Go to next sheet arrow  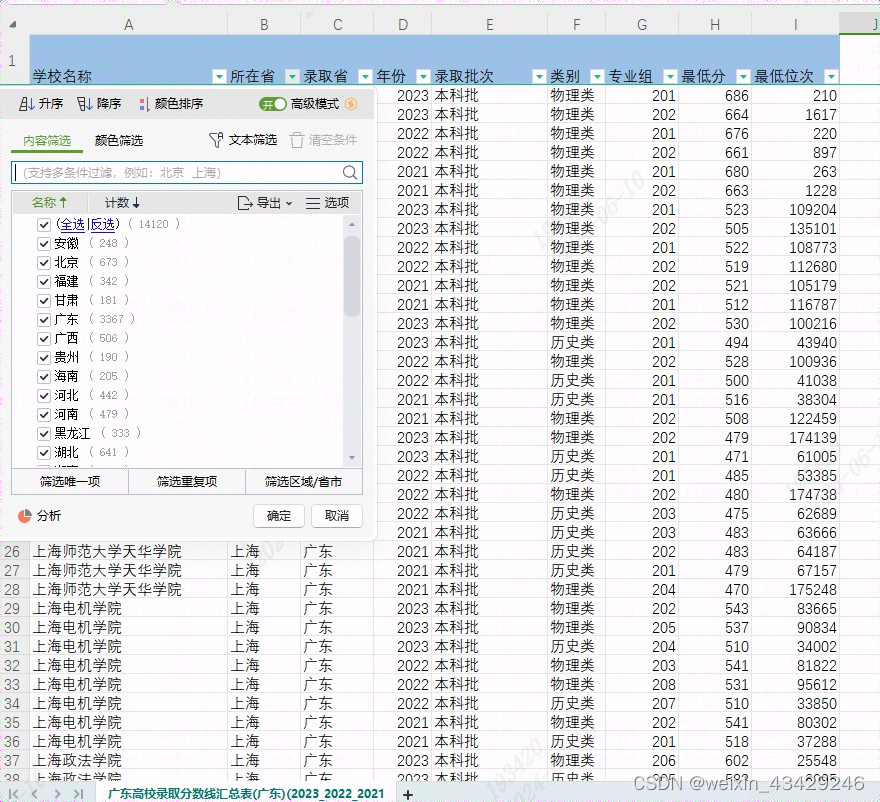point(57,794)
